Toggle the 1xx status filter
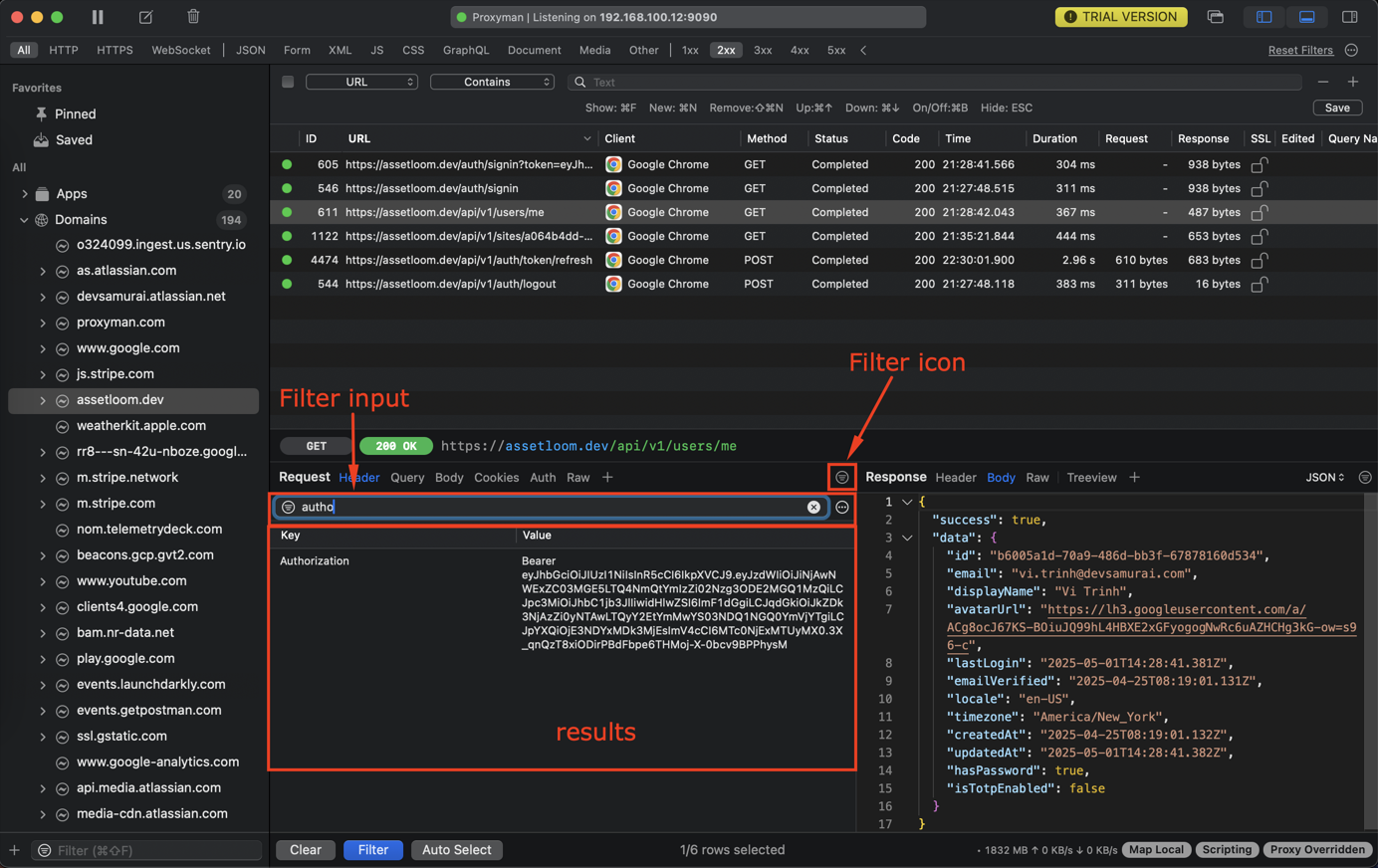This screenshot has height=868, width=1378. click(690, 50)
